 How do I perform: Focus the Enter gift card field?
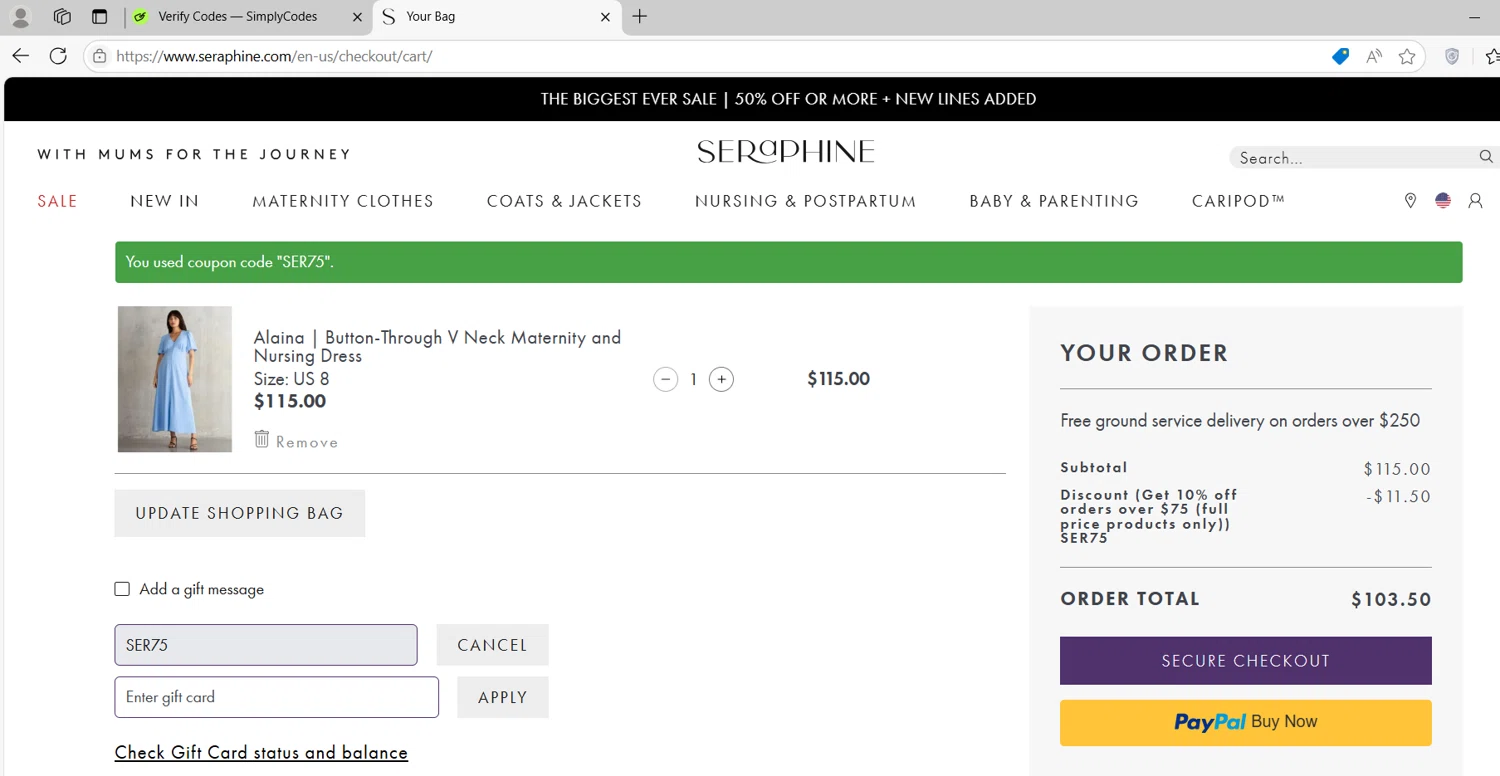(x=276, y=697)
